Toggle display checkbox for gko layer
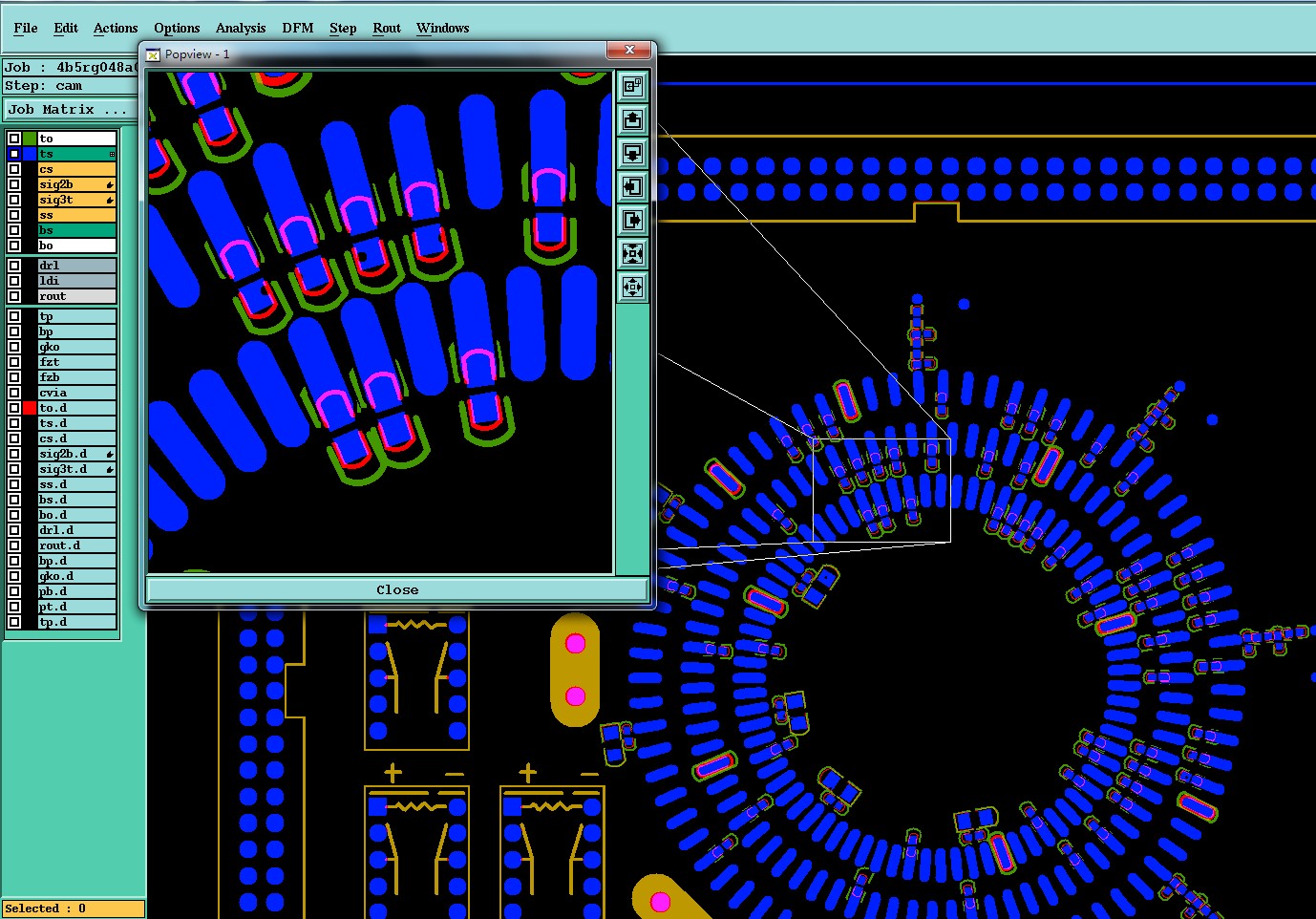This screenshot has width=1316, height=919. click(x=14, y=347)
